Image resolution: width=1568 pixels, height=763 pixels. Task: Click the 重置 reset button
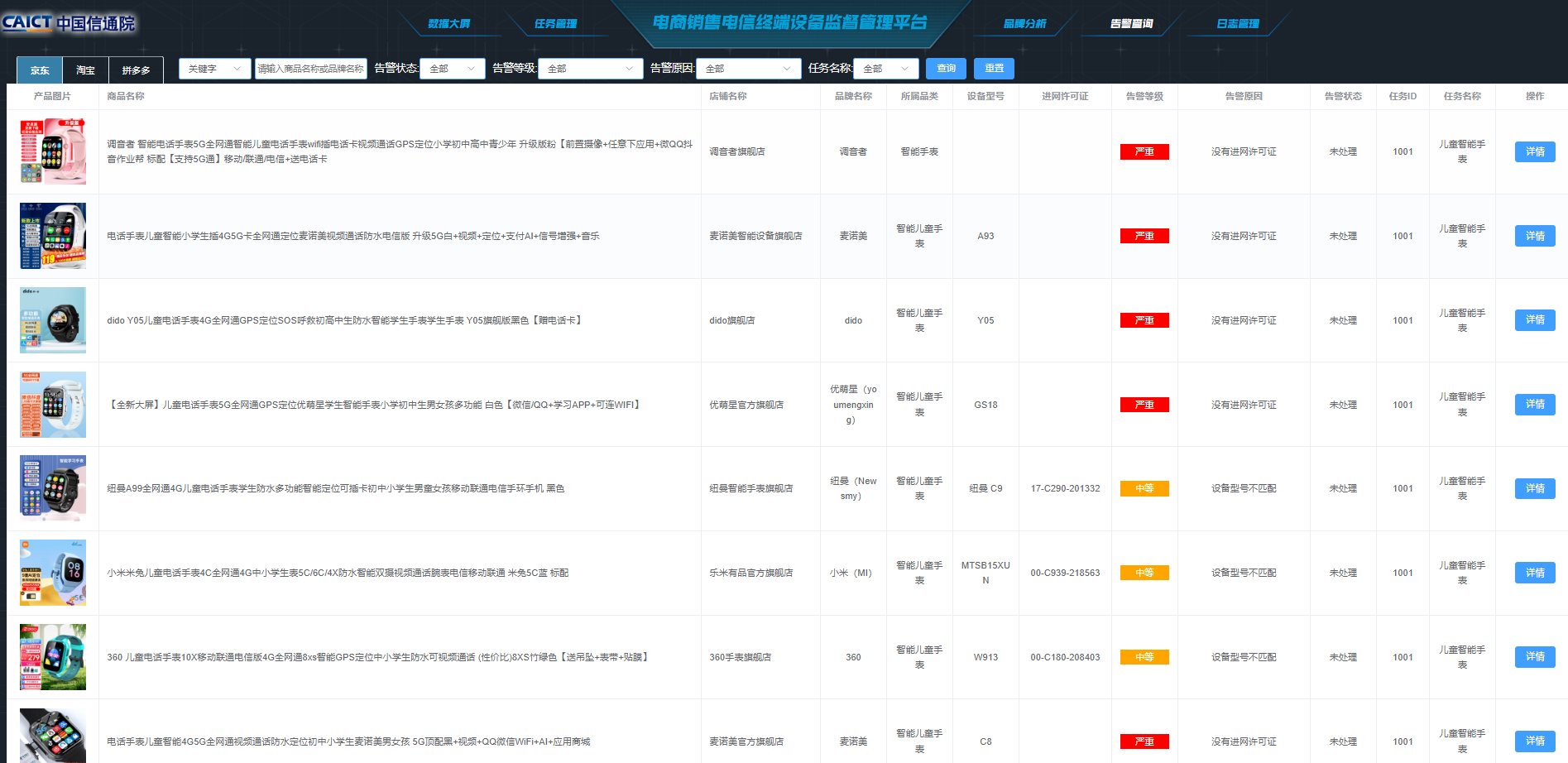(995, 69)
